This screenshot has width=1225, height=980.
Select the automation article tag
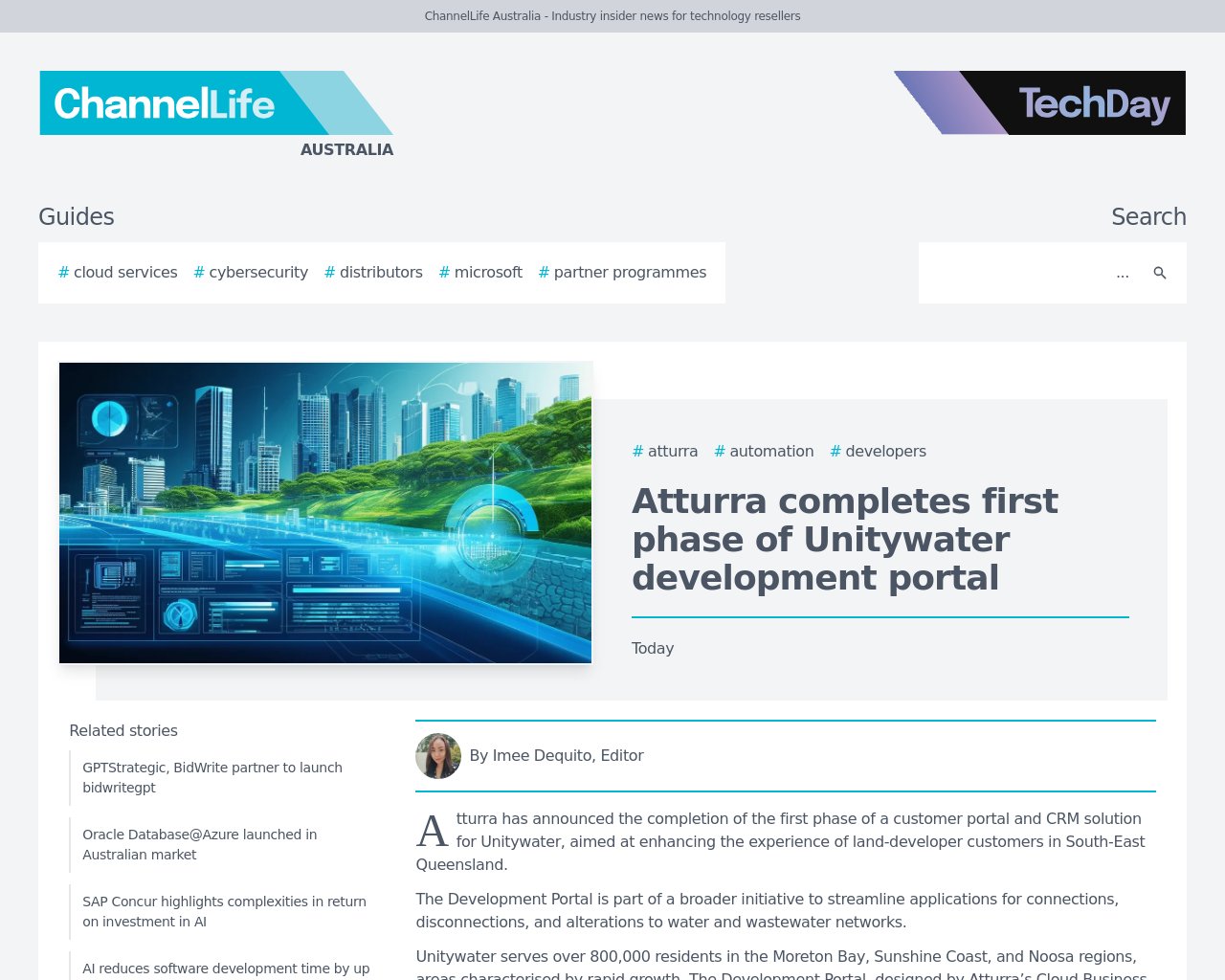pyautogui.click(x=764, y=452)
